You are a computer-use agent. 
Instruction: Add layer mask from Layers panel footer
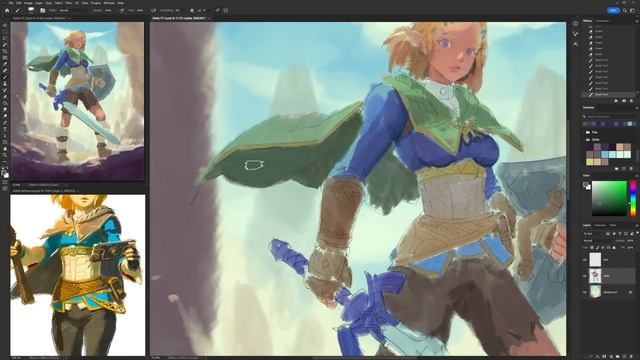click(604, 356)
